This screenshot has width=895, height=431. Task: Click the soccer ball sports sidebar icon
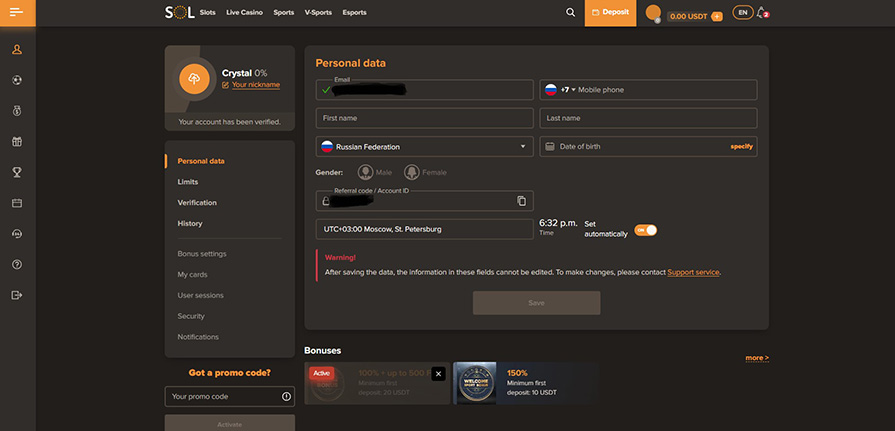coord(17,79)
